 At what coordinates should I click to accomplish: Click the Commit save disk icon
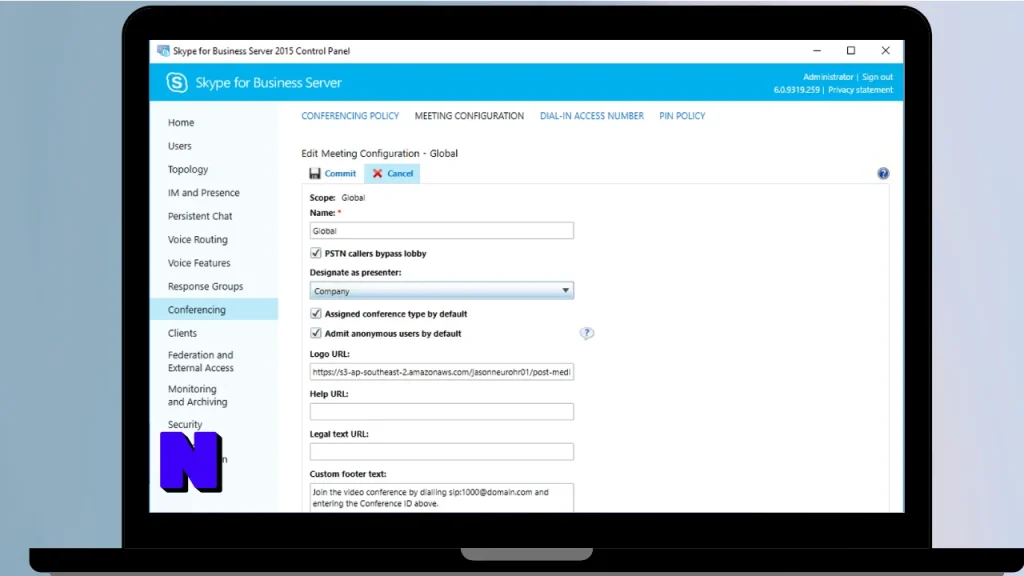pyautogui.click(x=315, y=173)
